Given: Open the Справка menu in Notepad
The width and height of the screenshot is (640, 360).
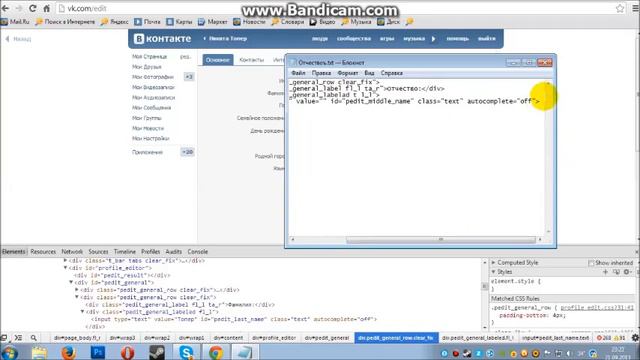Looking at the screenshot, I should point(391,73).
